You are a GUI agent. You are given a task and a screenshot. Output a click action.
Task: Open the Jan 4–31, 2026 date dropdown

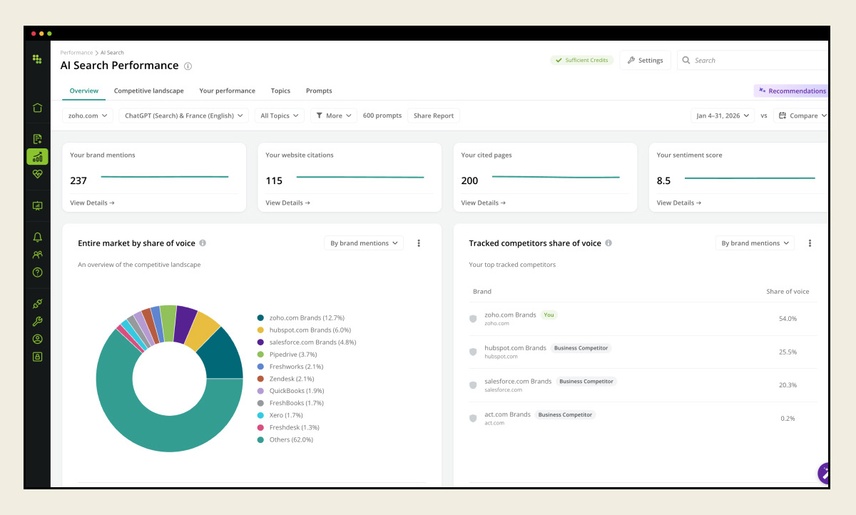click(722, 116)
